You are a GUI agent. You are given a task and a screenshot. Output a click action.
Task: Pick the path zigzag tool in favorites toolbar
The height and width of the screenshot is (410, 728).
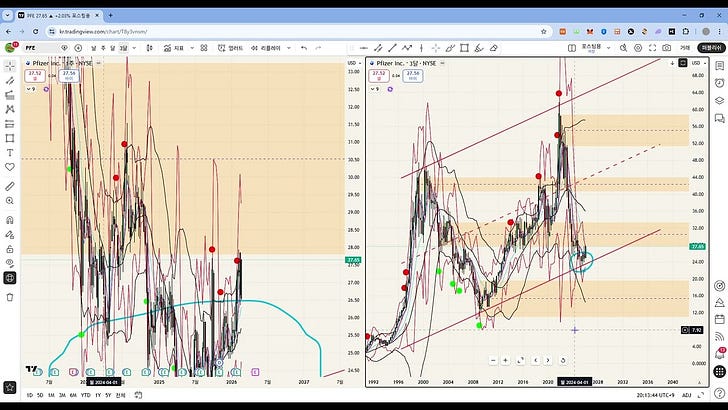pos(407,48)
